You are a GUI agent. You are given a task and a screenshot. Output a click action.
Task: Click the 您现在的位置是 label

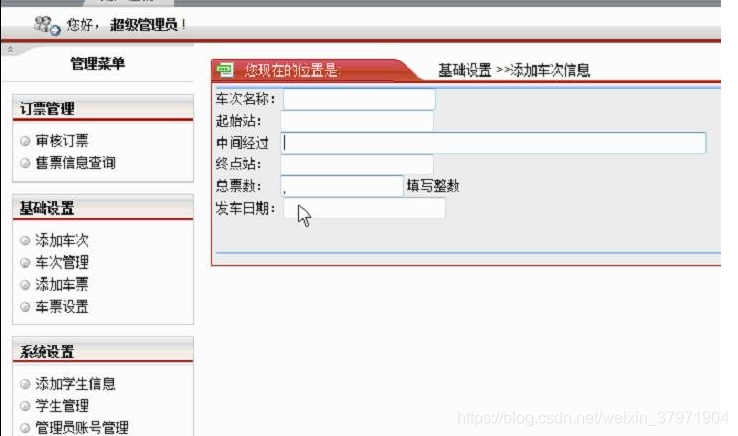[291, 71]
